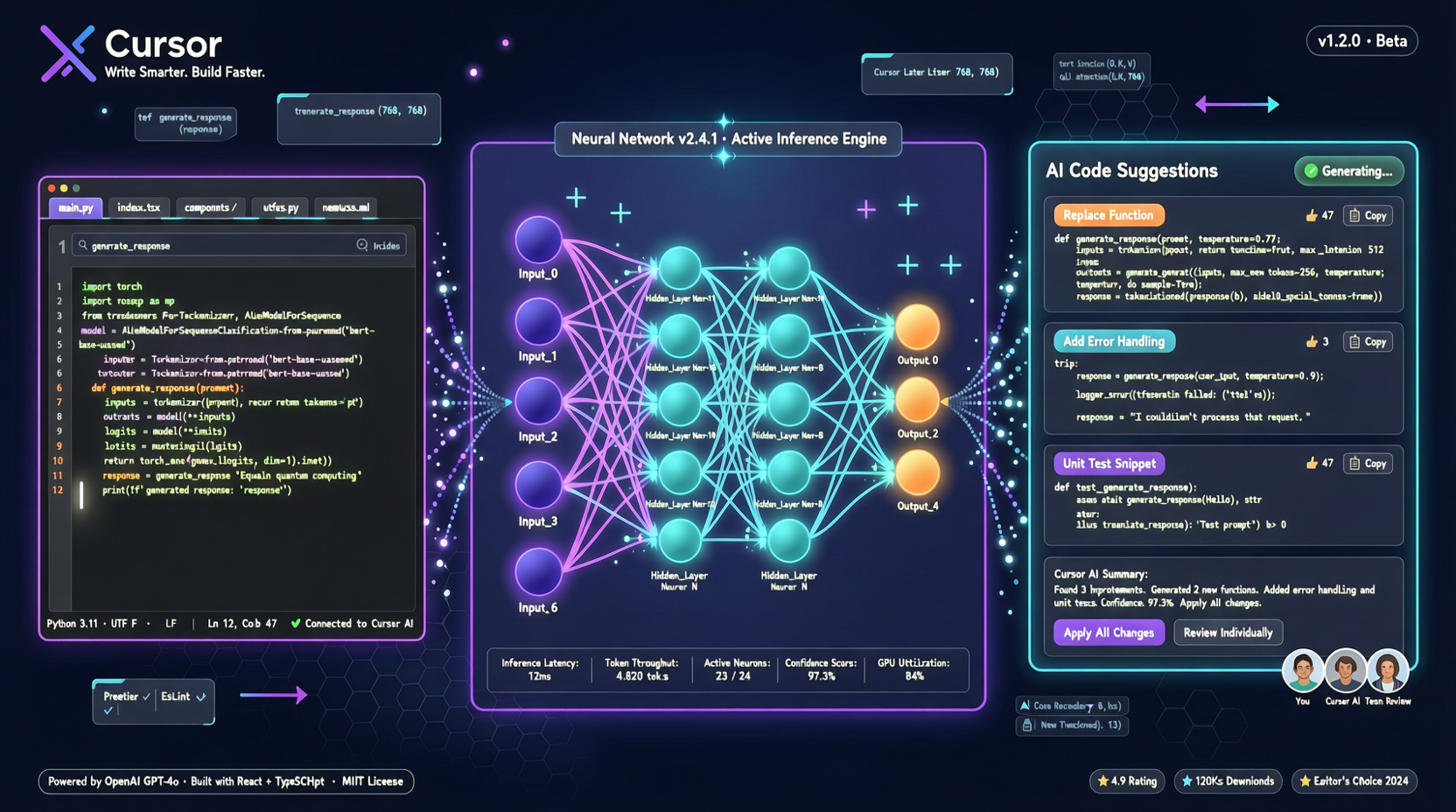This screenshot has height=812, width=1456.
Task: Click the 'def generate_response(promert):' code line
Action: tap(168, 388)
